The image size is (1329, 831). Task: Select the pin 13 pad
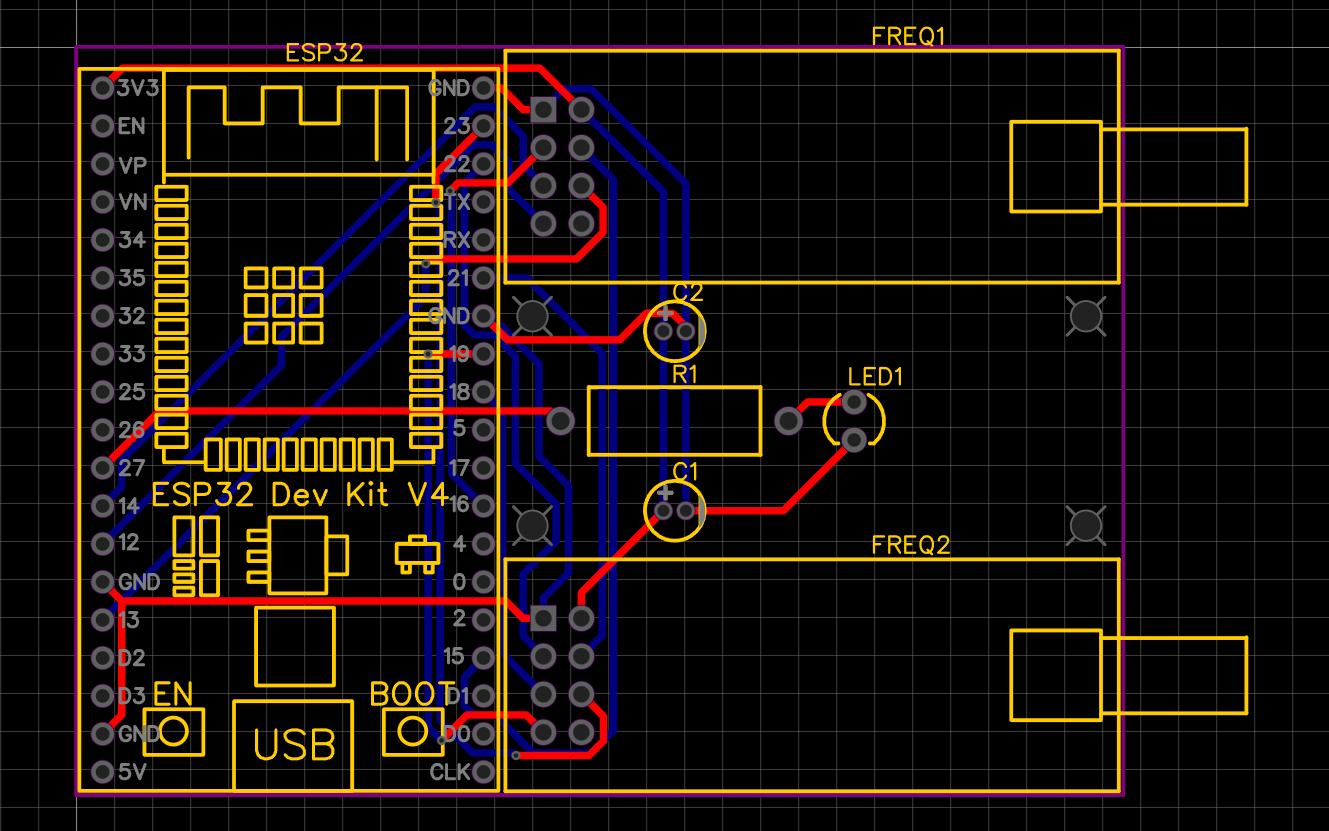[102, 620]
